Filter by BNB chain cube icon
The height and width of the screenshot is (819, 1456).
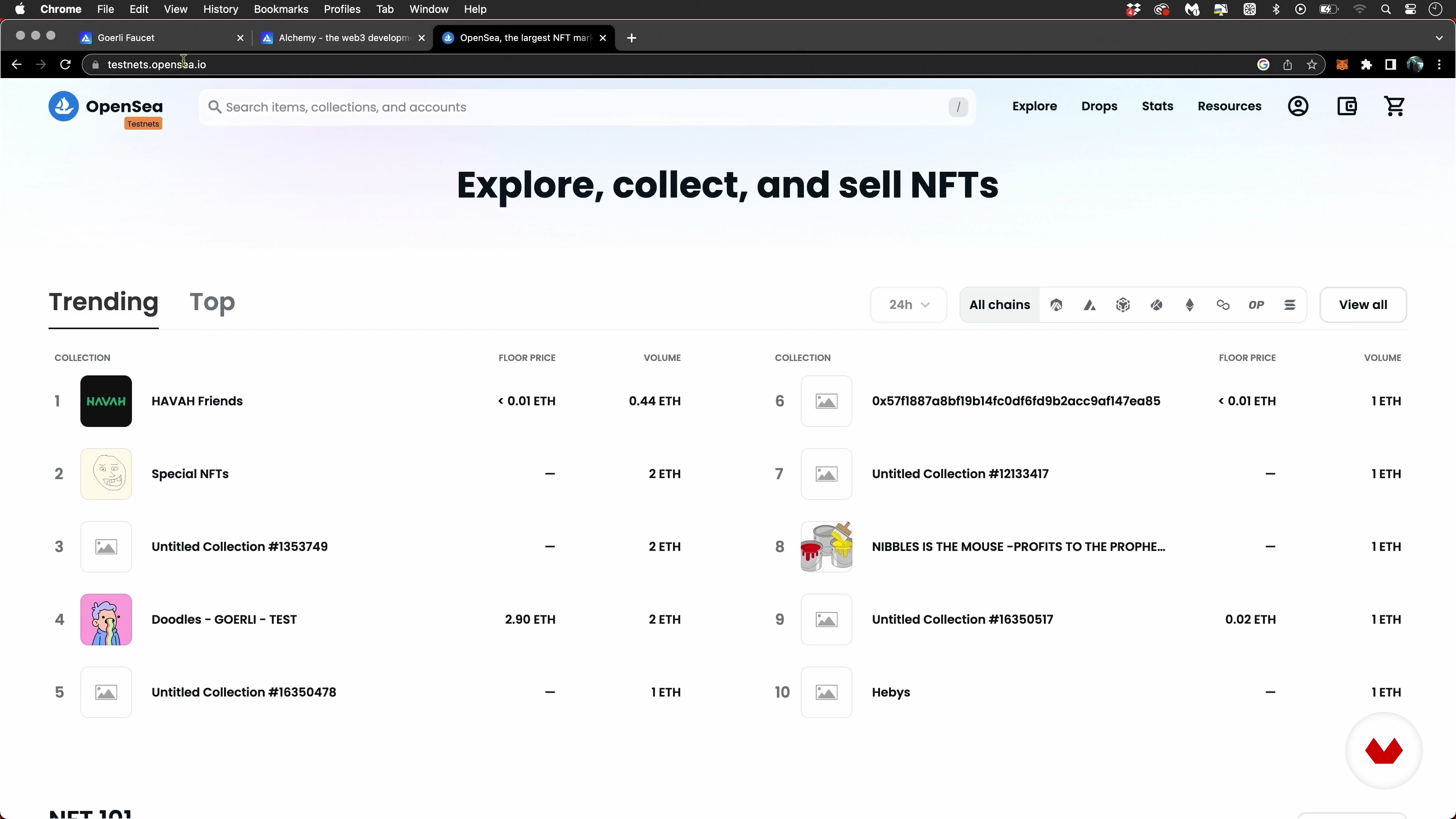click(x=1122, y=305)
